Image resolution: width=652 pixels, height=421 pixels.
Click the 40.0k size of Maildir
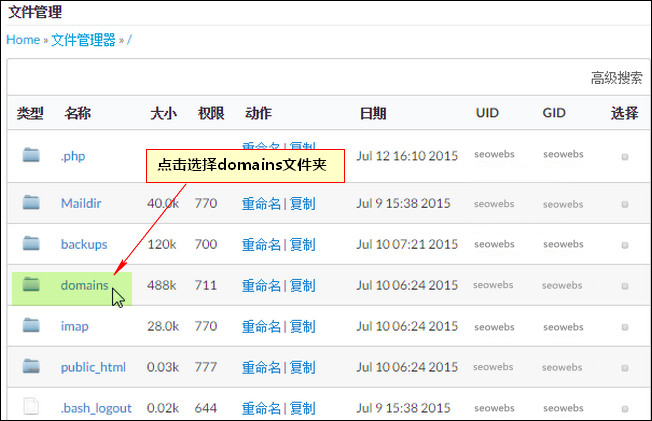[x=163, y=203]
